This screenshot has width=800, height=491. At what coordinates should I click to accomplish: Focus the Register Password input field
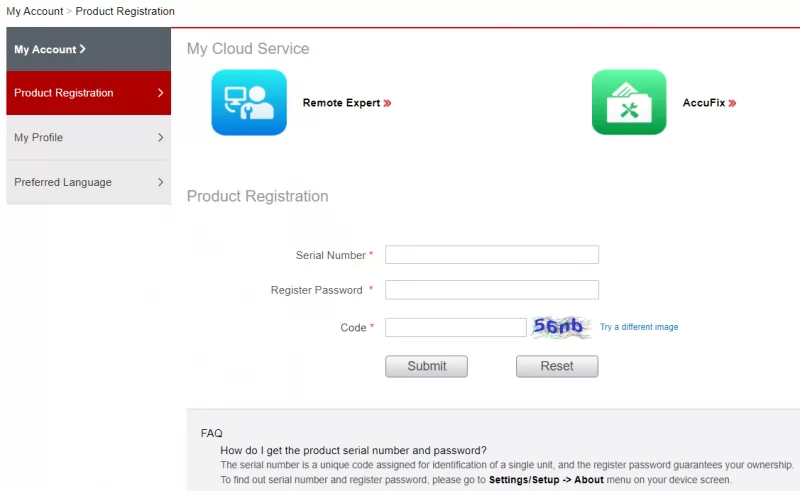tap(491, 290)
